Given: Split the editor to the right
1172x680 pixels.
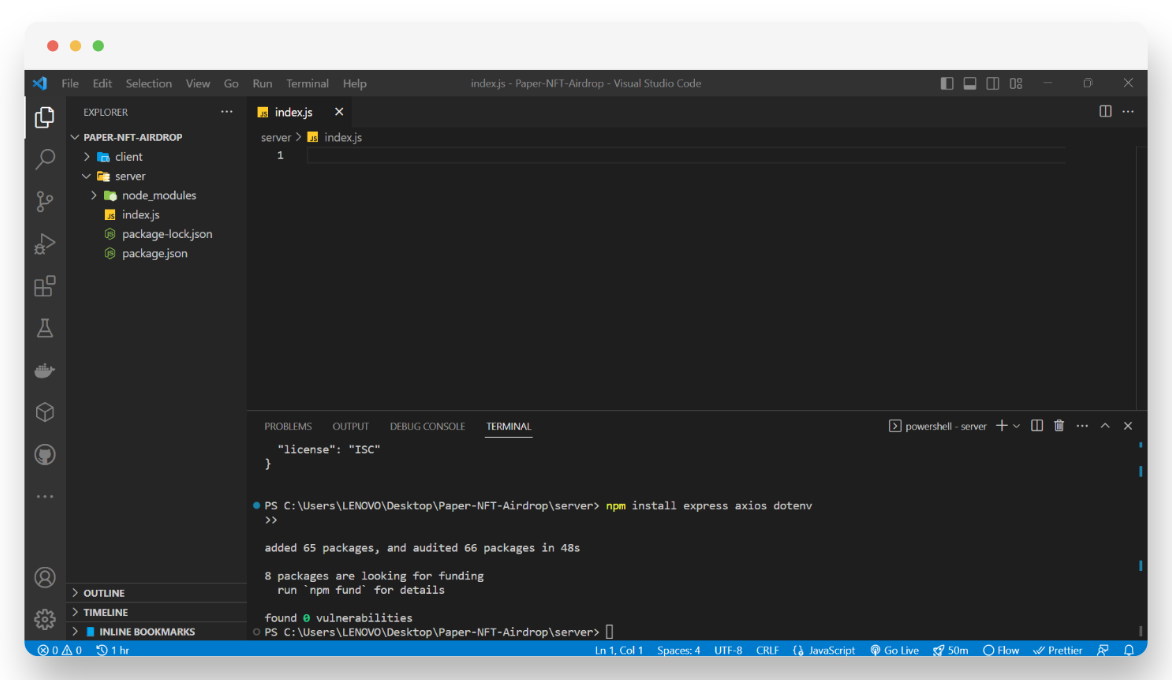Looking at the screenshot, I should (1105, 111).
